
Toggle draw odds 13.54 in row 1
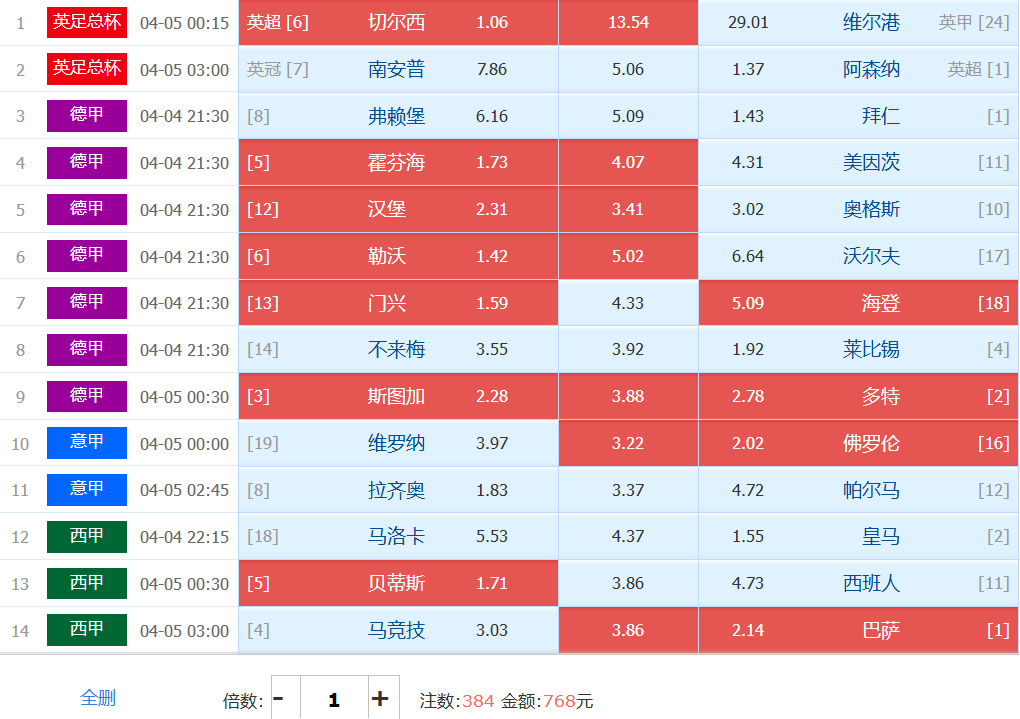(x=628, y=22)
